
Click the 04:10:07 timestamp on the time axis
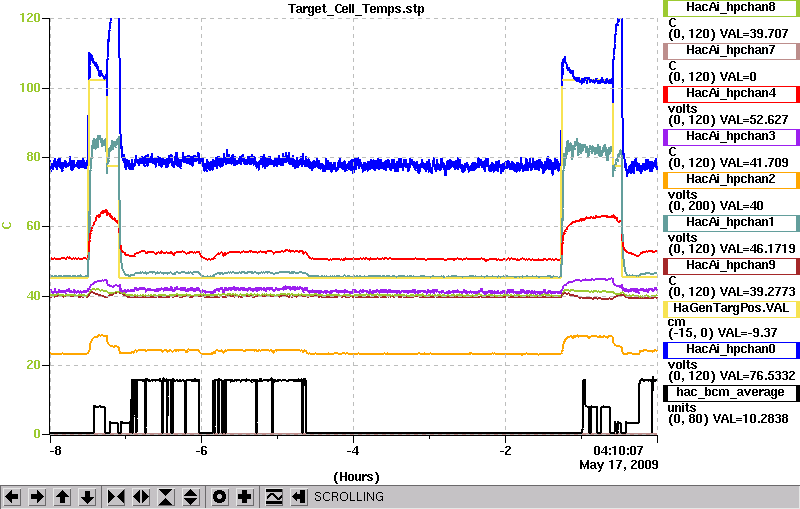(618, 451)
